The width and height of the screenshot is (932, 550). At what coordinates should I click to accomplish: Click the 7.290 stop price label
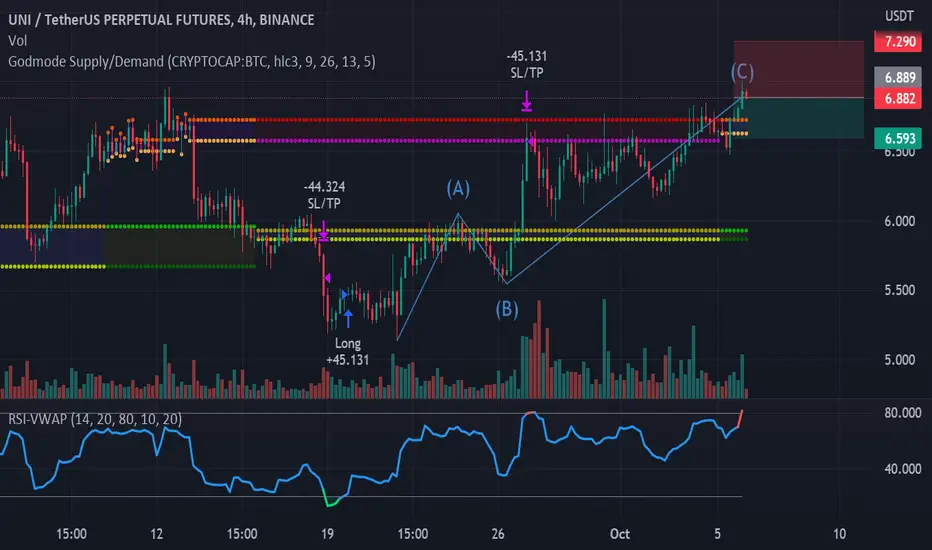[x=898, y=42]
